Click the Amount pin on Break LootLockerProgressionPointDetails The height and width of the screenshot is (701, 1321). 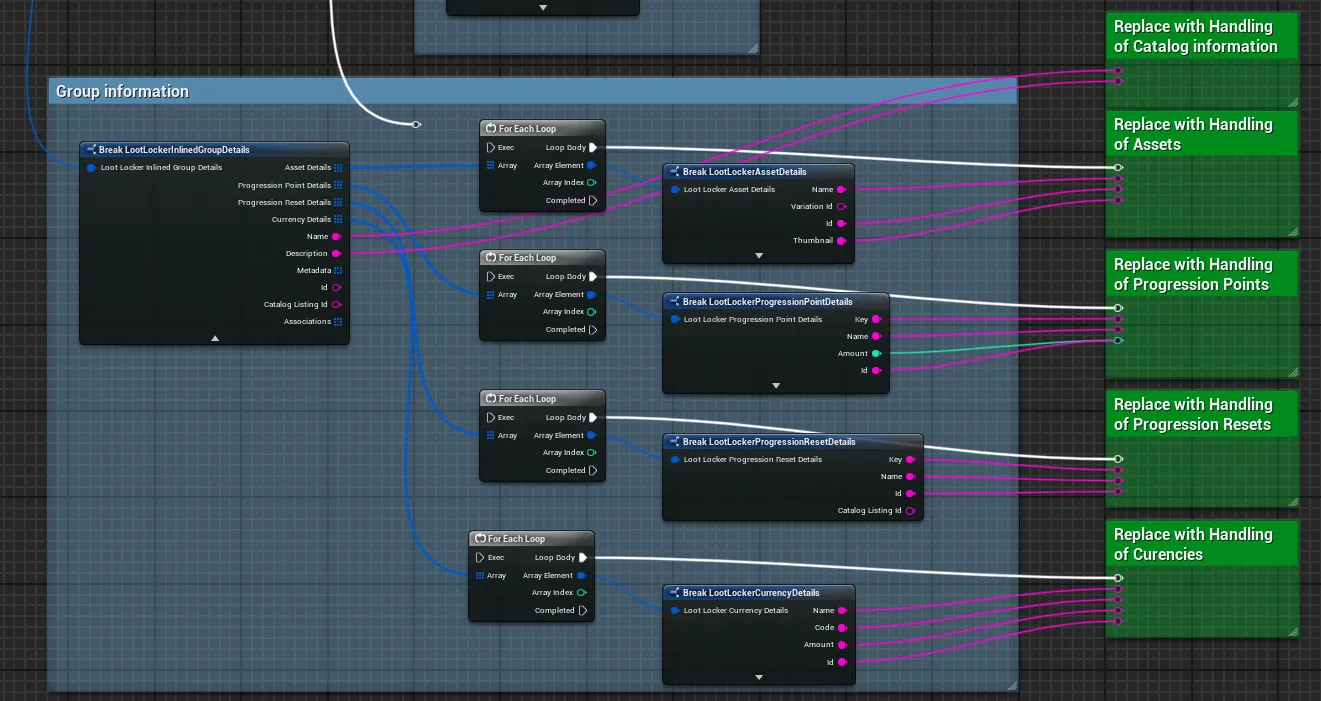tap(876, 354)
